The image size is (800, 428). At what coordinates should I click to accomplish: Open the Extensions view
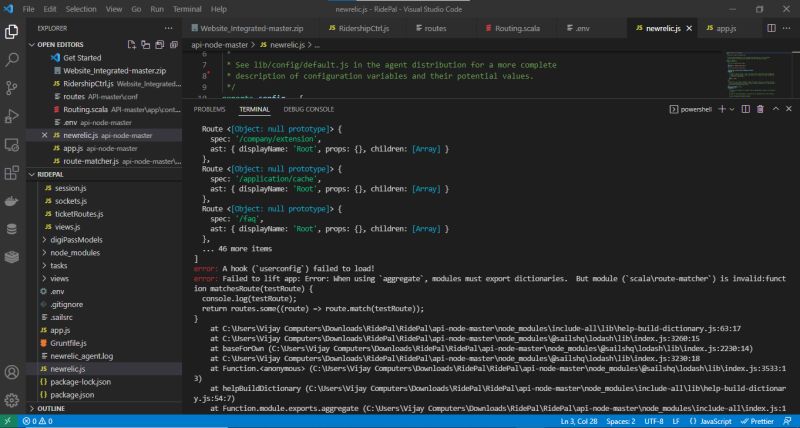click(x=11, y=172)
